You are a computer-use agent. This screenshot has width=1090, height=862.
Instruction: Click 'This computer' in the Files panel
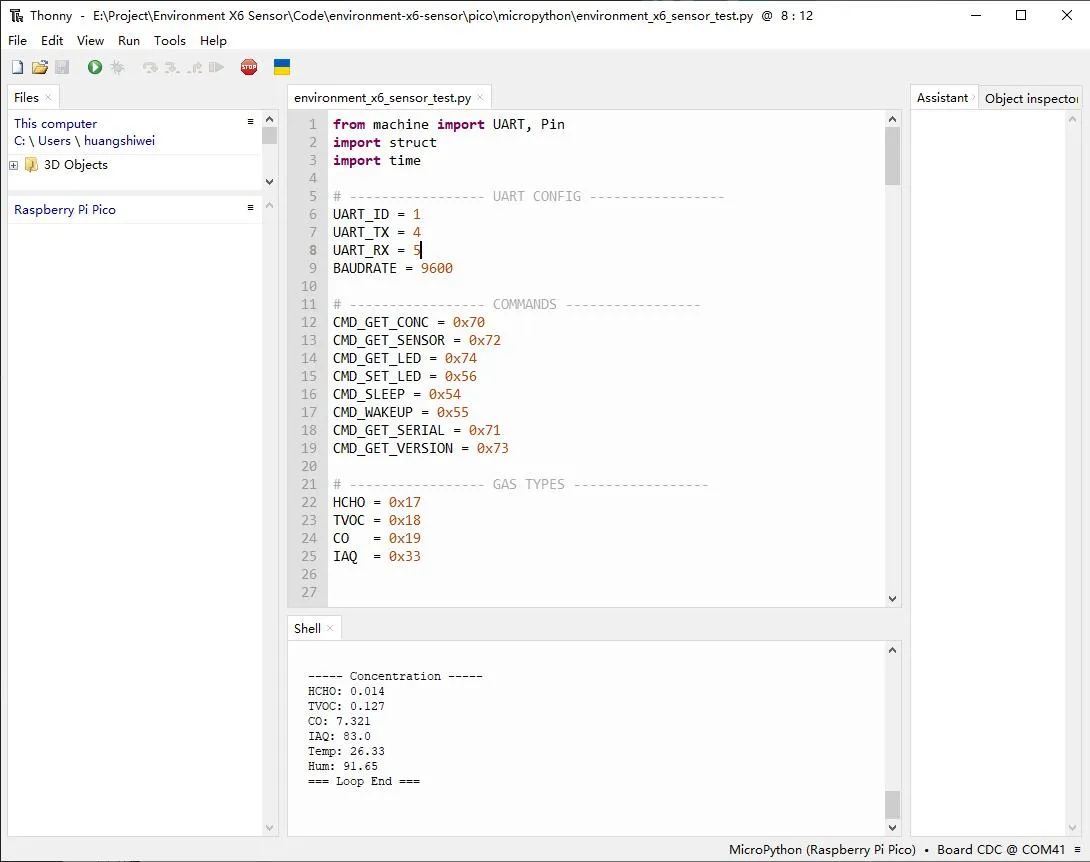pyautogui.click(x=55, y=123)
